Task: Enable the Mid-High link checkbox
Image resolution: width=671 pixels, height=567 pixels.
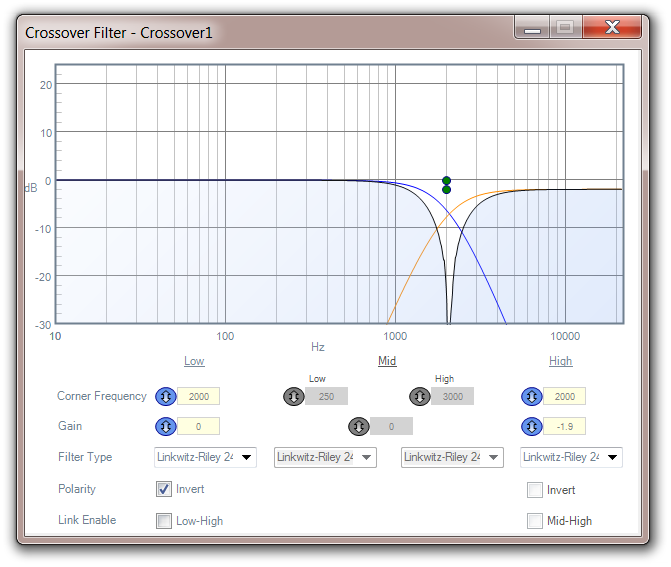Action: pyautogui.click(x=535, y=521)
